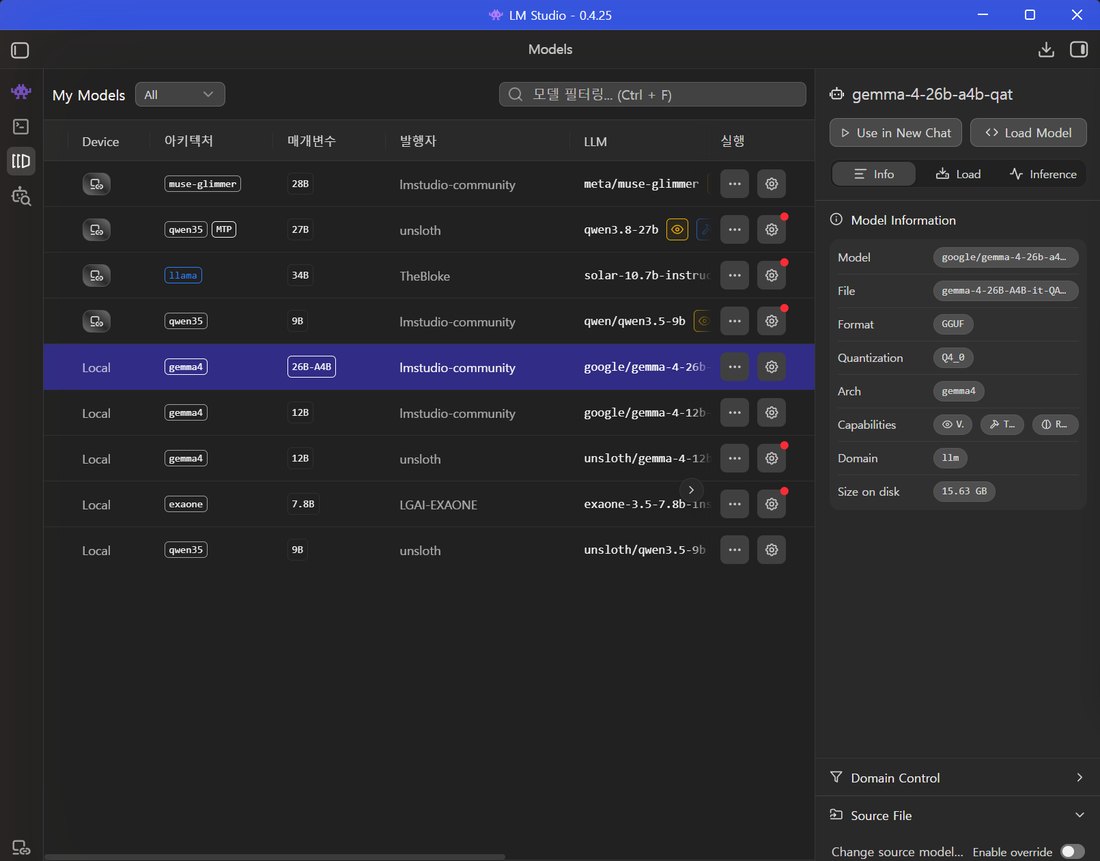
Task: Toggle the left sidebar panel icon
Action: [20, 50]
